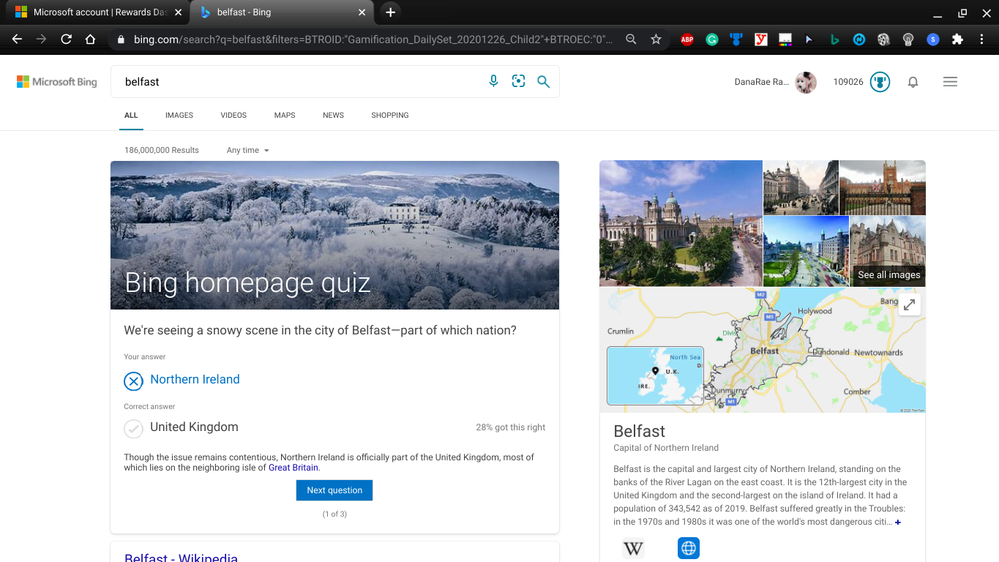This screenshot has width=999, height=562.
Task: Click the United Kingdom correct answer
Action: 194,427
